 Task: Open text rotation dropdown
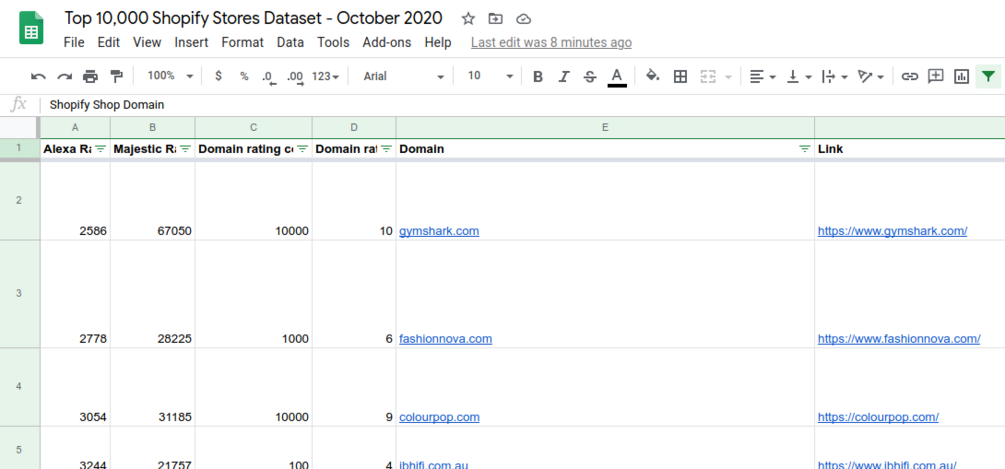click(x=871, y=77)
